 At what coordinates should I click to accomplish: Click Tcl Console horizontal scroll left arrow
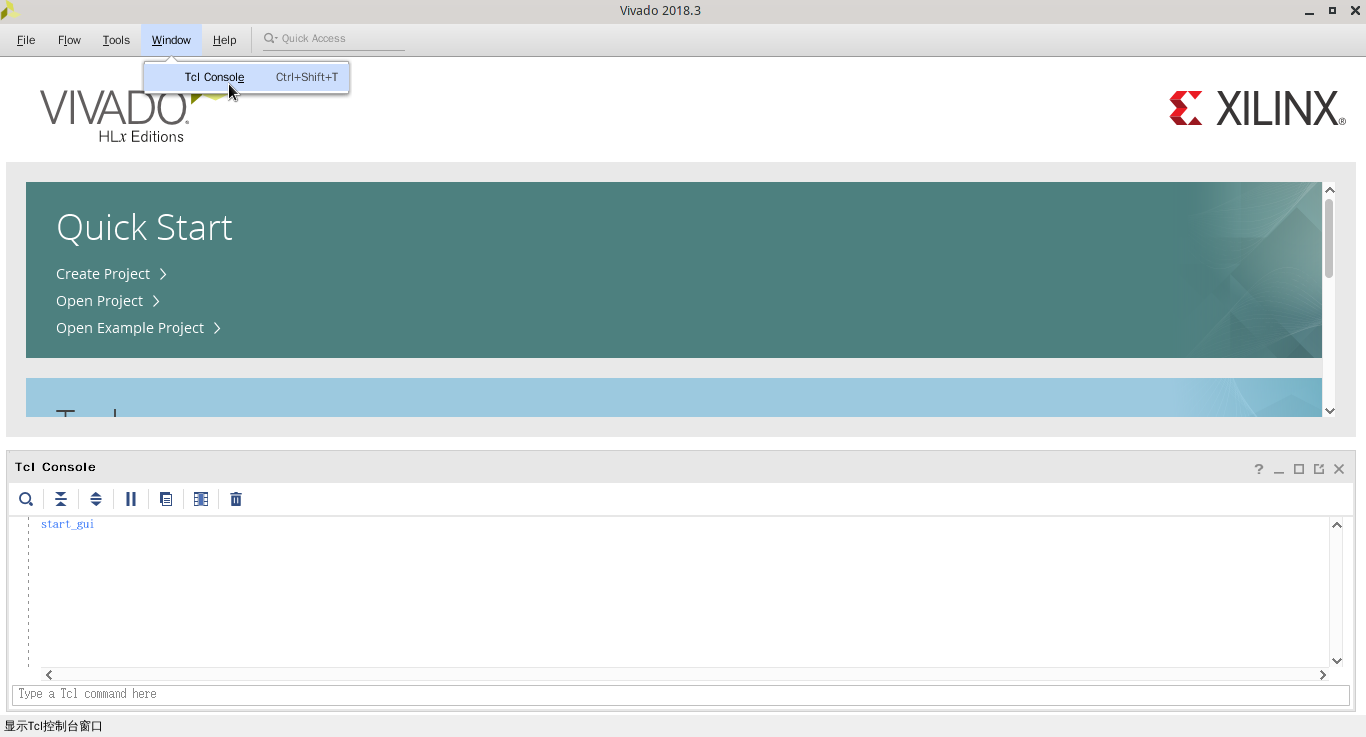pos(49,675)
